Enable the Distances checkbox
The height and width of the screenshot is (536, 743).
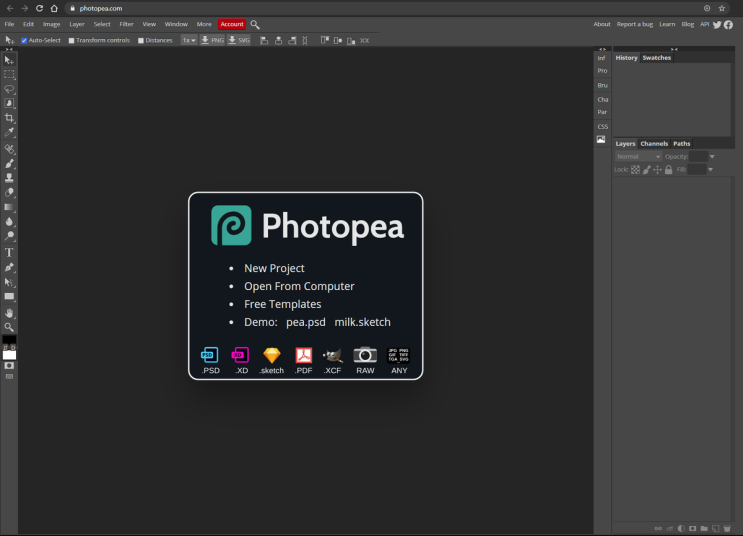click(x=141, y=41)
